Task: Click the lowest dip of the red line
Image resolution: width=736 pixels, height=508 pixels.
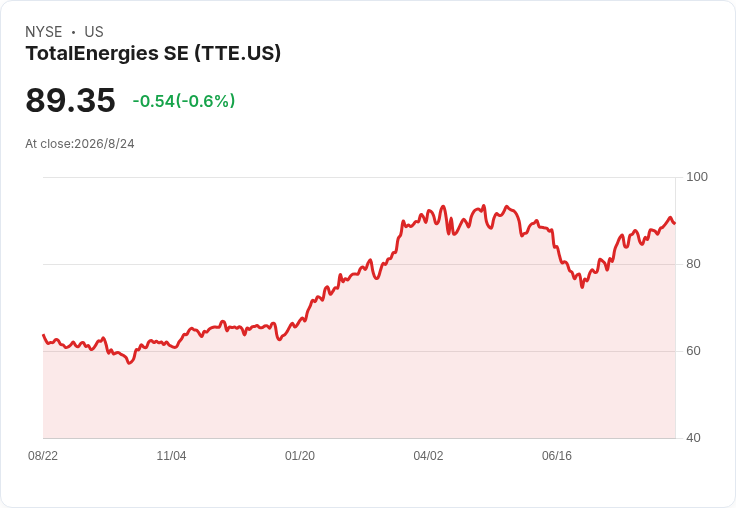Action: coord(130,363)
